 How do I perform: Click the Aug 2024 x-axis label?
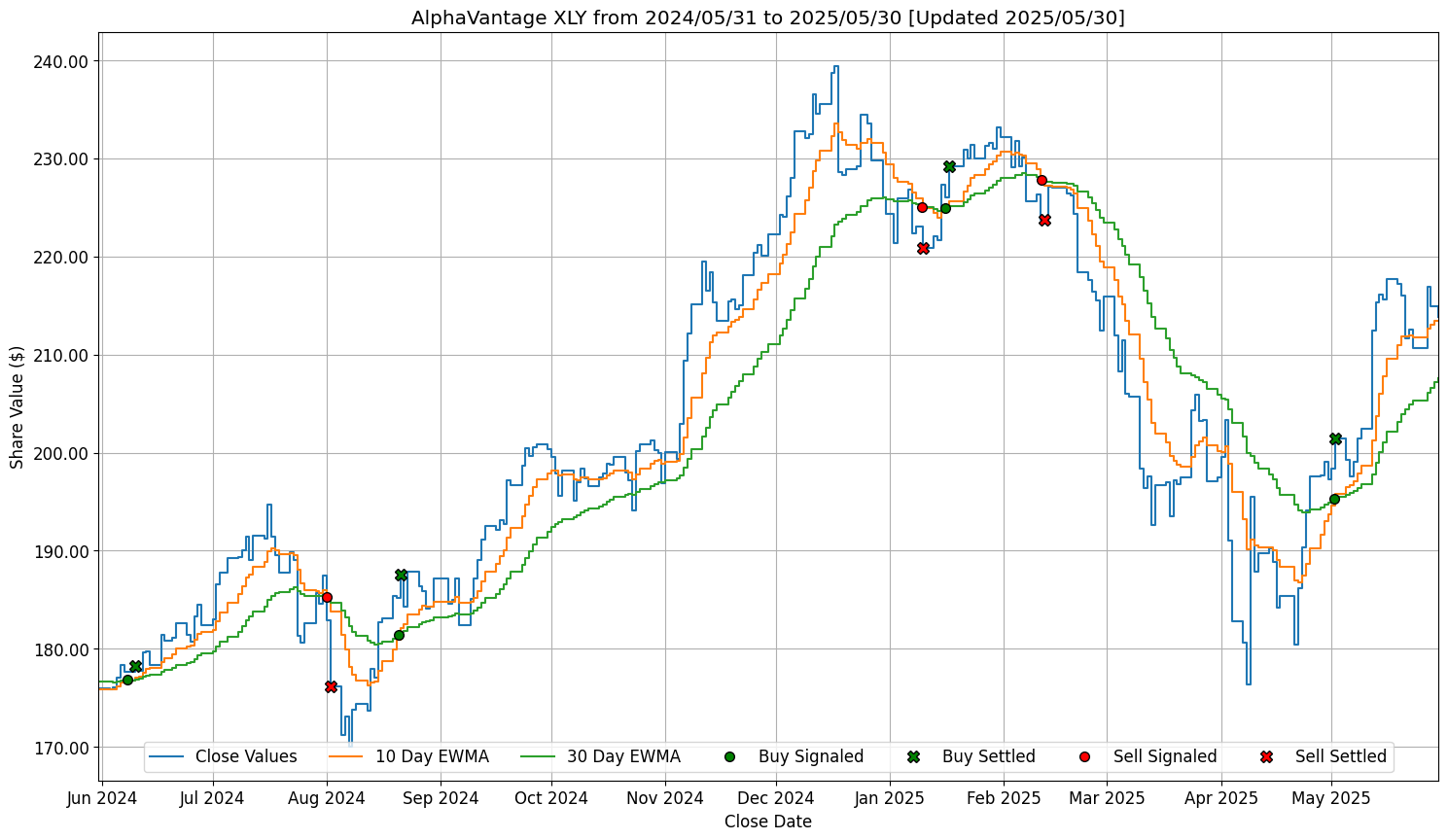pyautogui.click(x=327, y=798)
